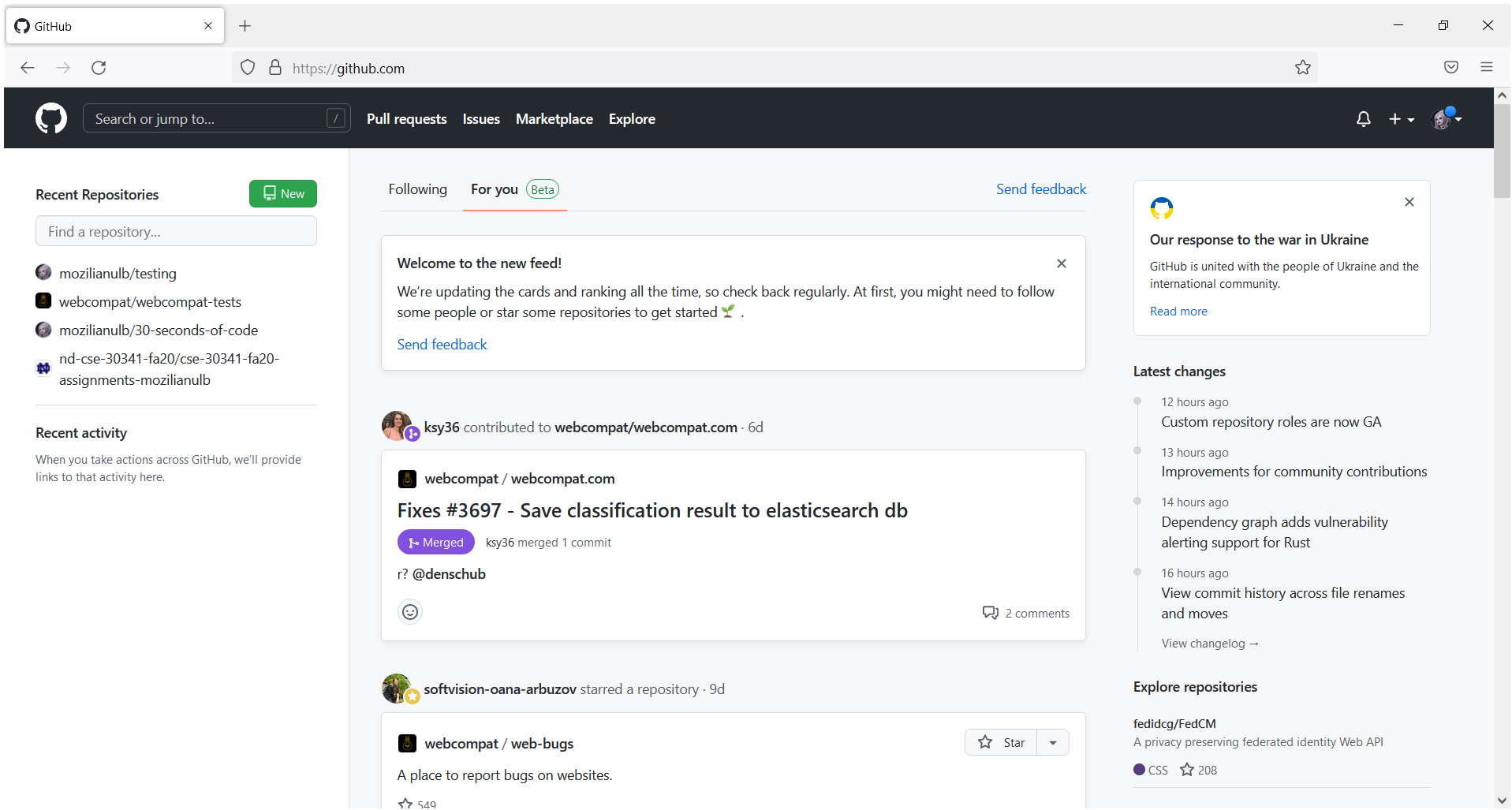
Task: Click the tracking protection shield icon
Action: 248,68
